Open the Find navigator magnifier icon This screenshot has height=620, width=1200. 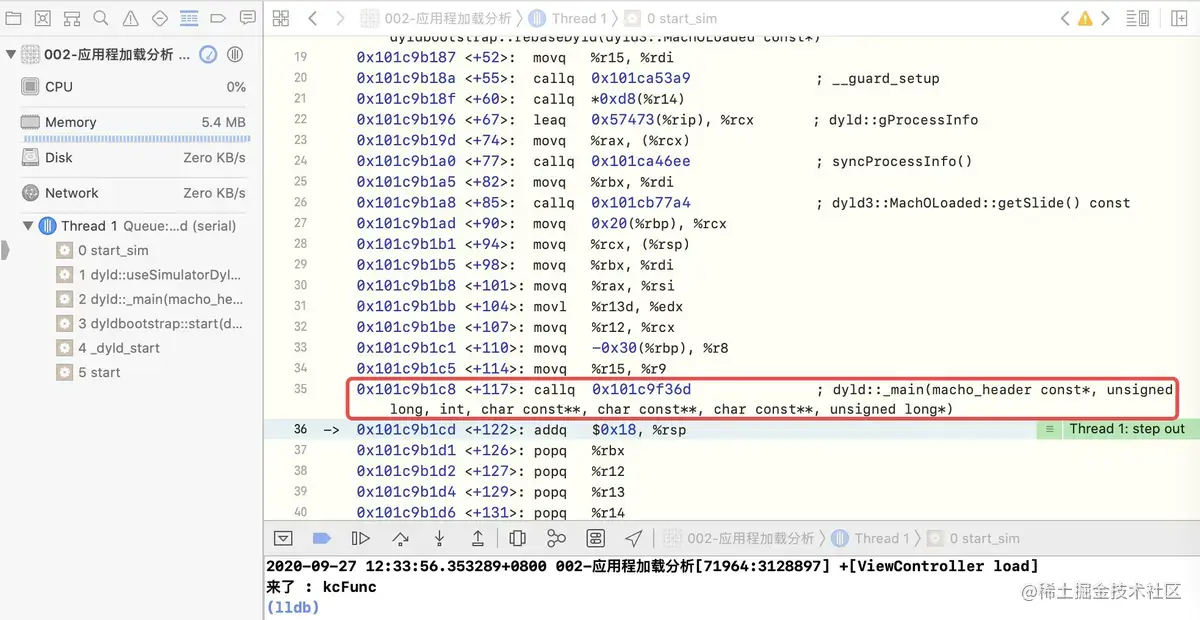(101, 18)
